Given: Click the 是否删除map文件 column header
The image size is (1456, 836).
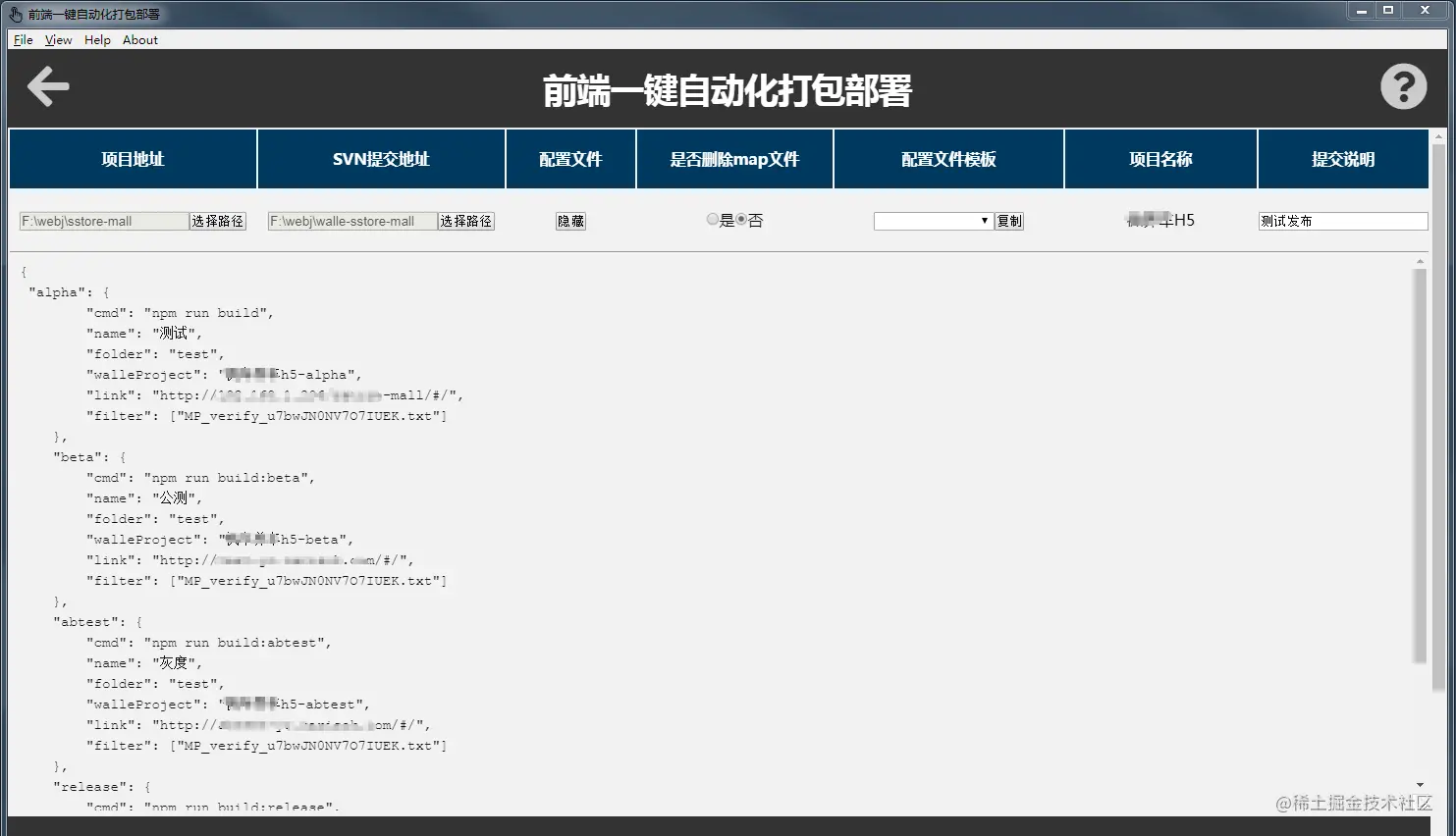Looking at the screenshot, I should click(x=734, y=159).
